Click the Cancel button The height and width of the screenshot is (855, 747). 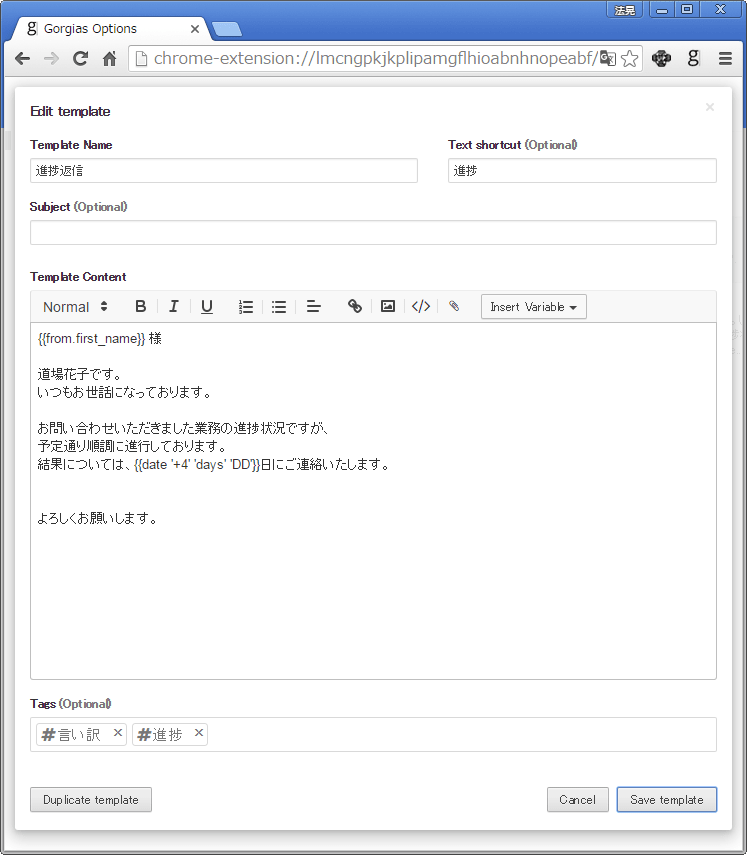577,800
